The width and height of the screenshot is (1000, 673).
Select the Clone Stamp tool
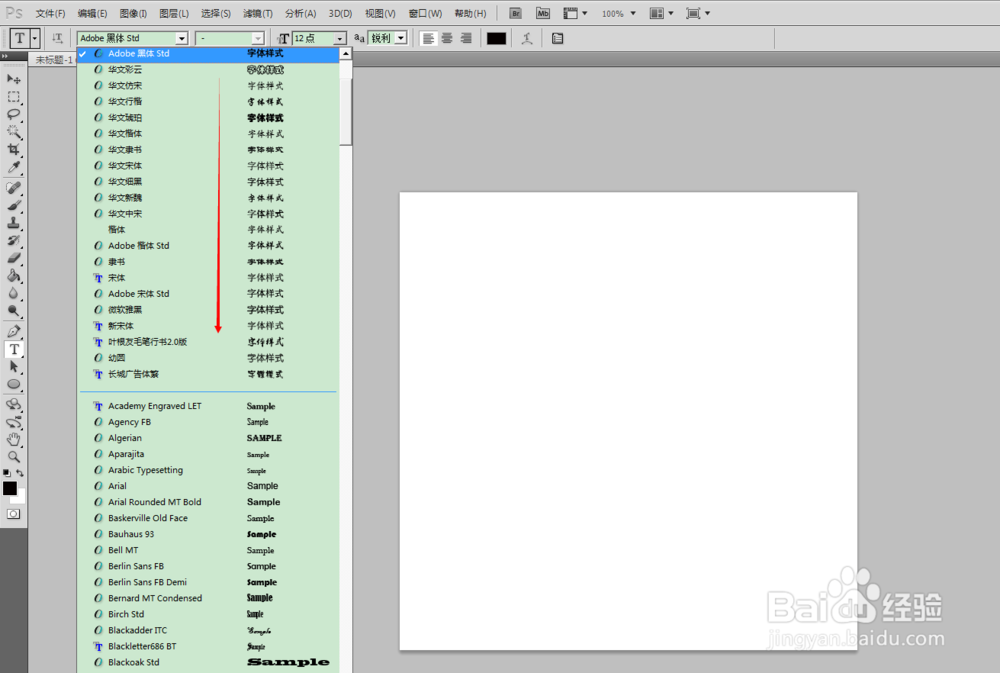point(13,223)
